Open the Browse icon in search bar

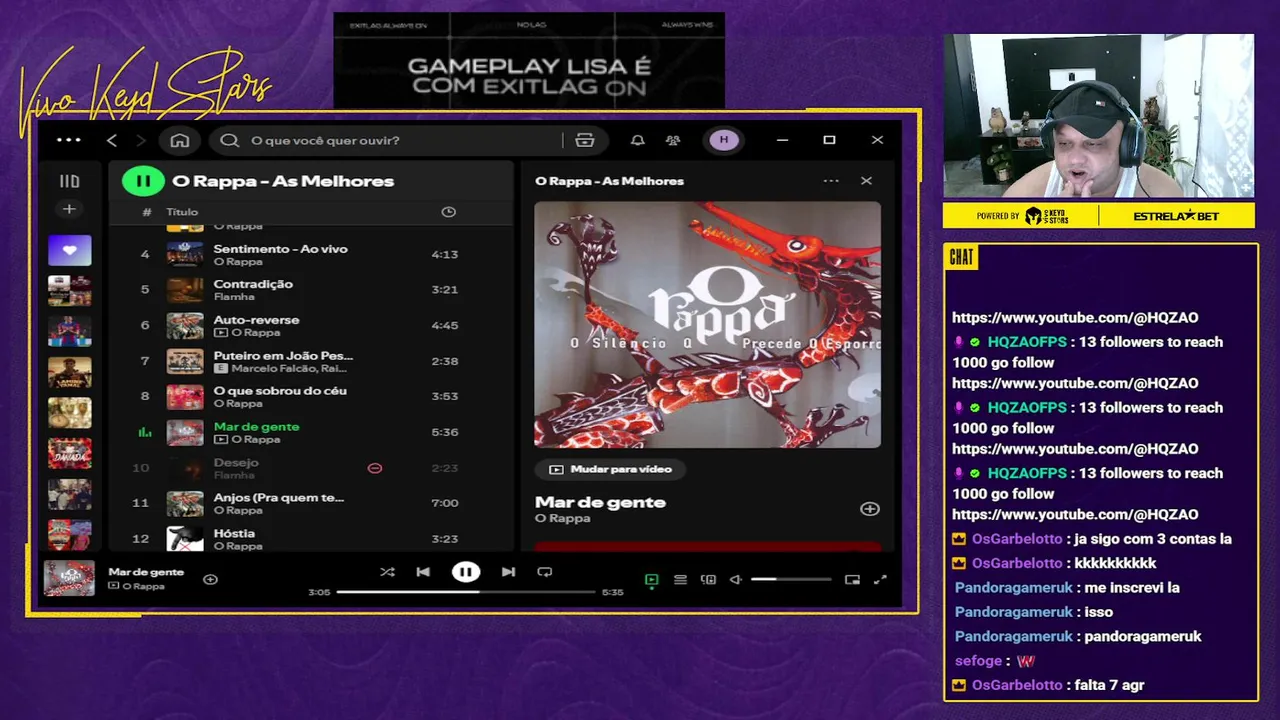pos(585,140)
